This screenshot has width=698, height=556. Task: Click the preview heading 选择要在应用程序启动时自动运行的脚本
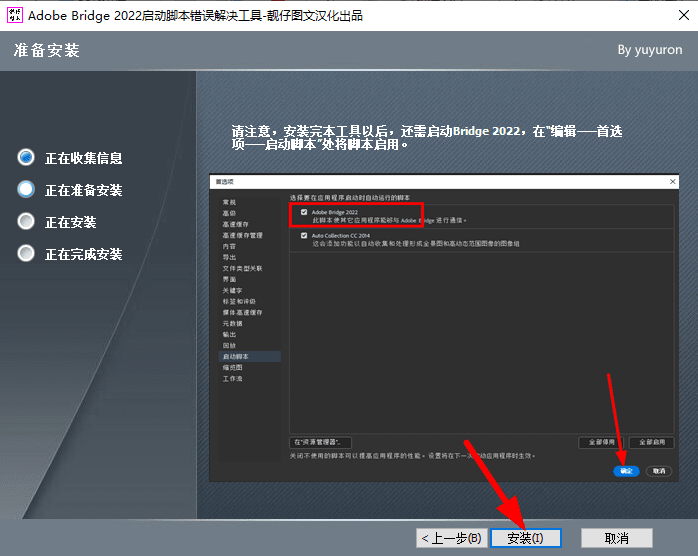pos(350,198)
